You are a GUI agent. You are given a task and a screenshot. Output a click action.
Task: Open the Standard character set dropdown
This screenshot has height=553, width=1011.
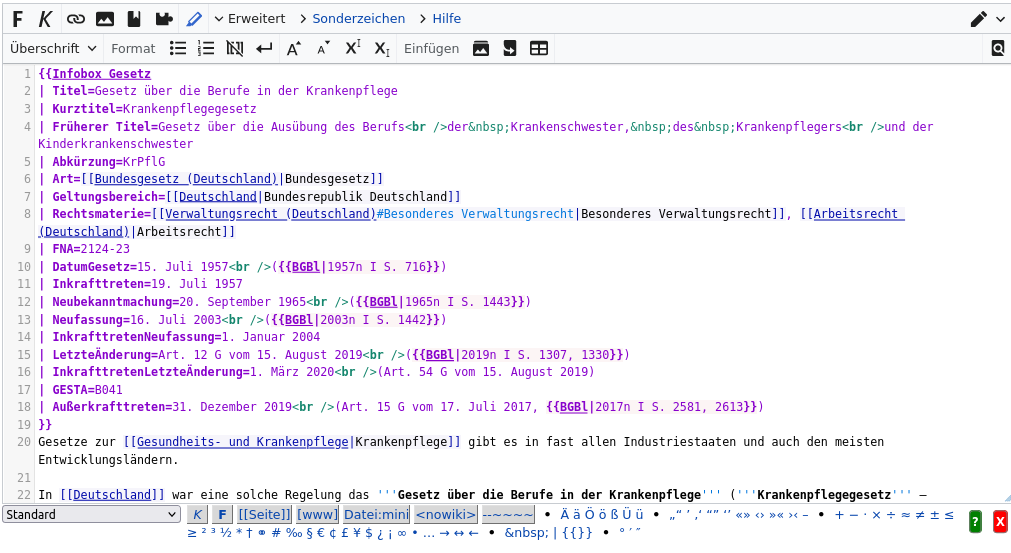pyautogui.click(x=91, y=515)
